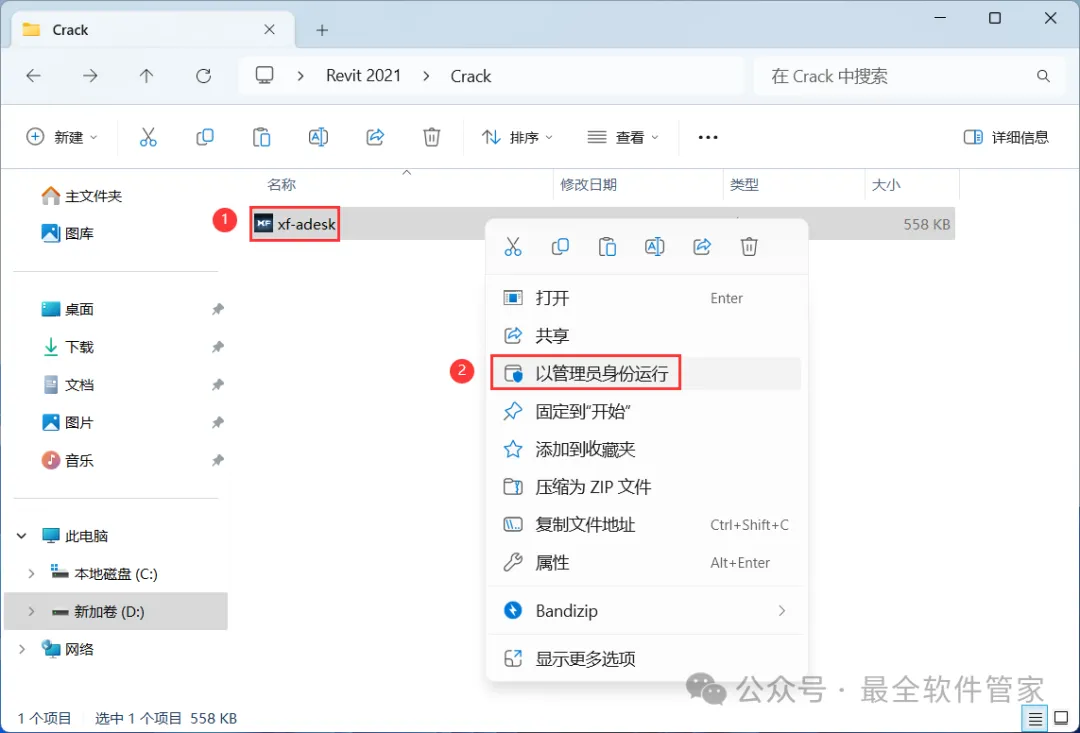Click the Copy icon in the toolbar
Image resolution: width=1080 pixels, height=733 pixels.
tap(205, 137)
